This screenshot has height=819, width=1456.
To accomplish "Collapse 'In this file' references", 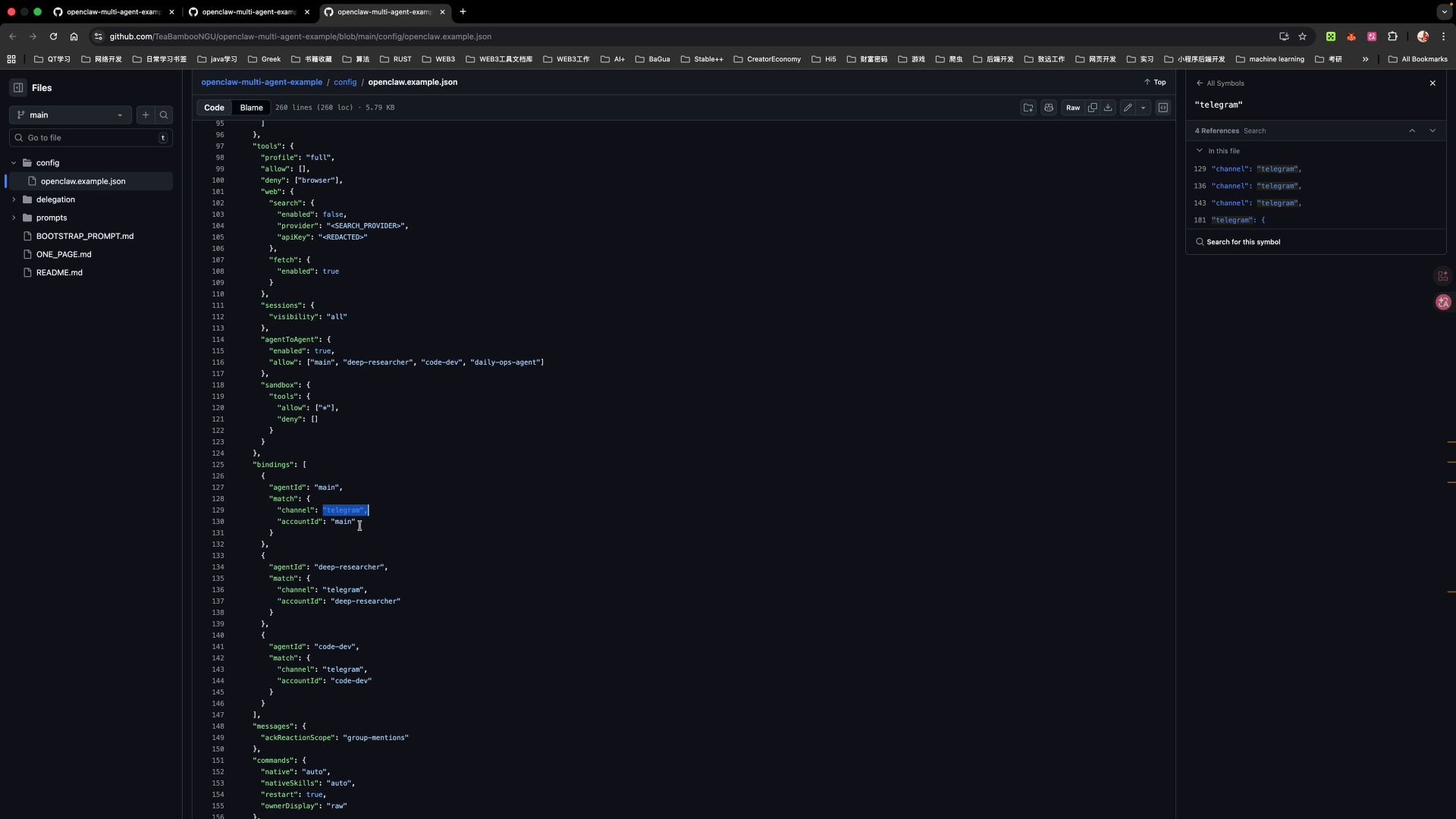I will coord(1200,151).
